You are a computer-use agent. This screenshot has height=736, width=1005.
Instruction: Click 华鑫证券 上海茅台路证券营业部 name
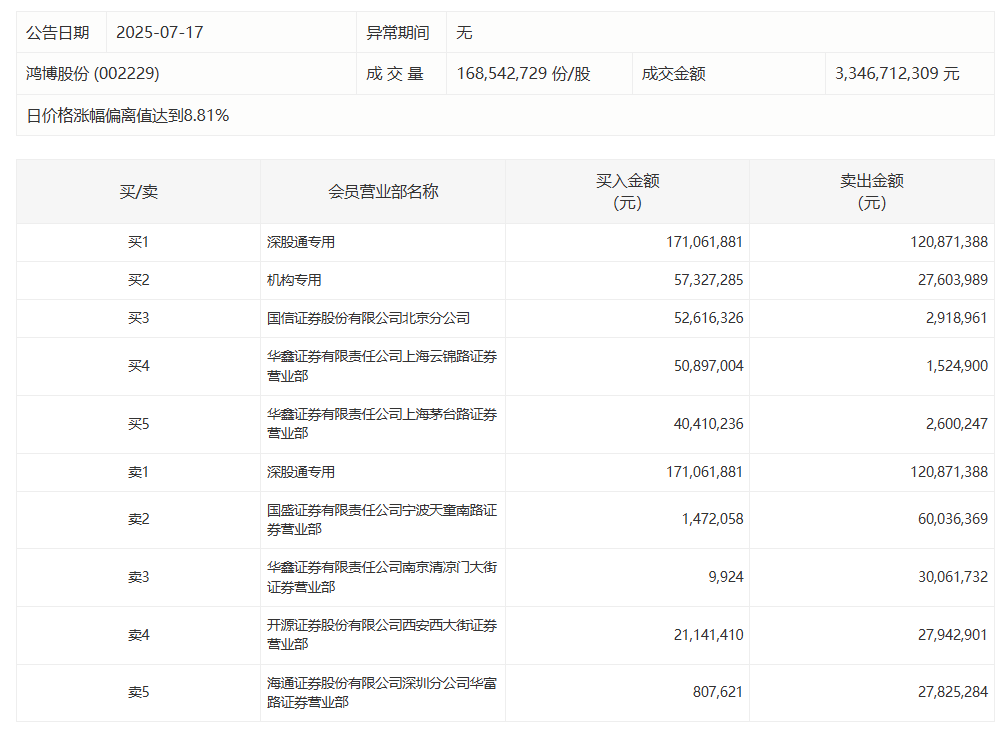[382, 424]
